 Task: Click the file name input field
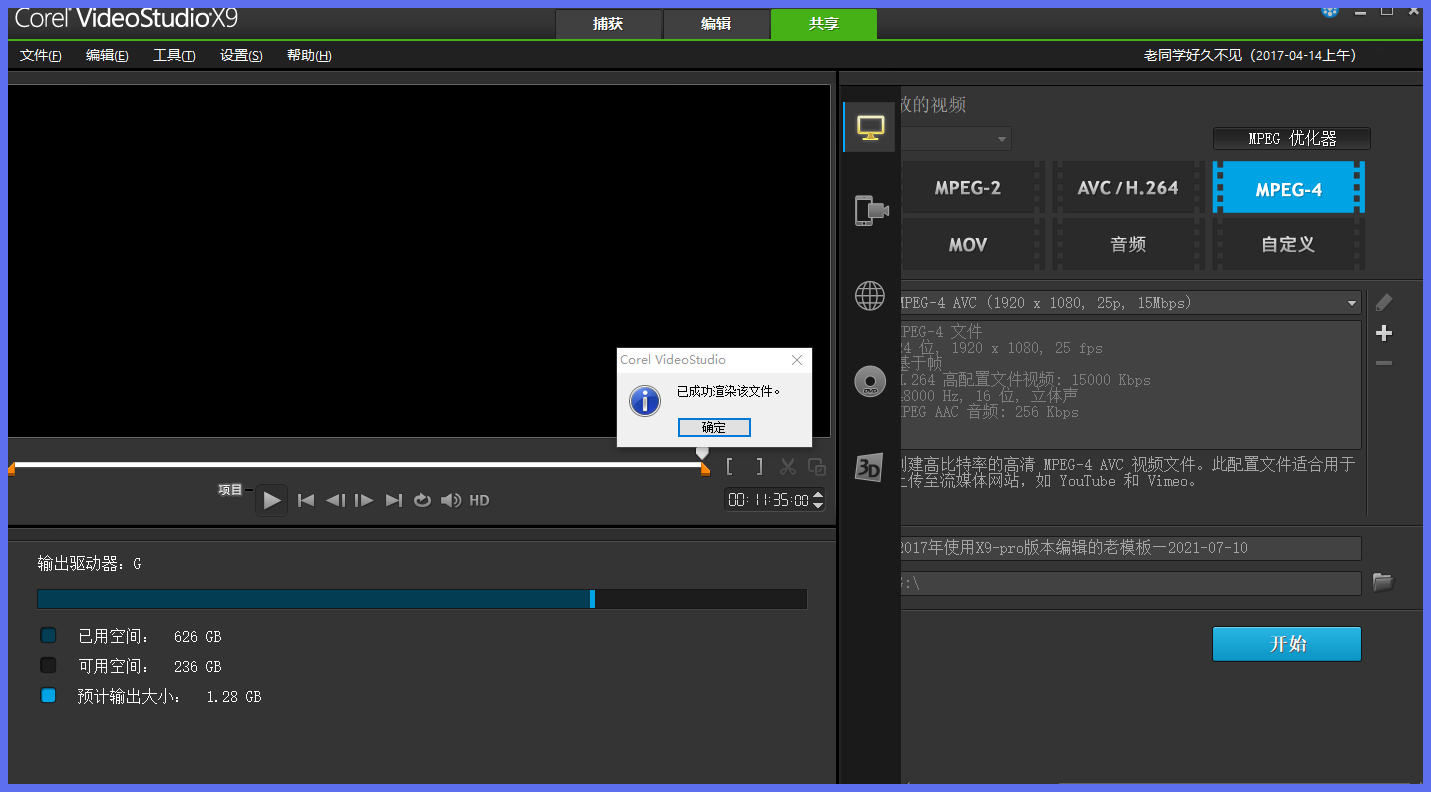[x=1130, y=548]
